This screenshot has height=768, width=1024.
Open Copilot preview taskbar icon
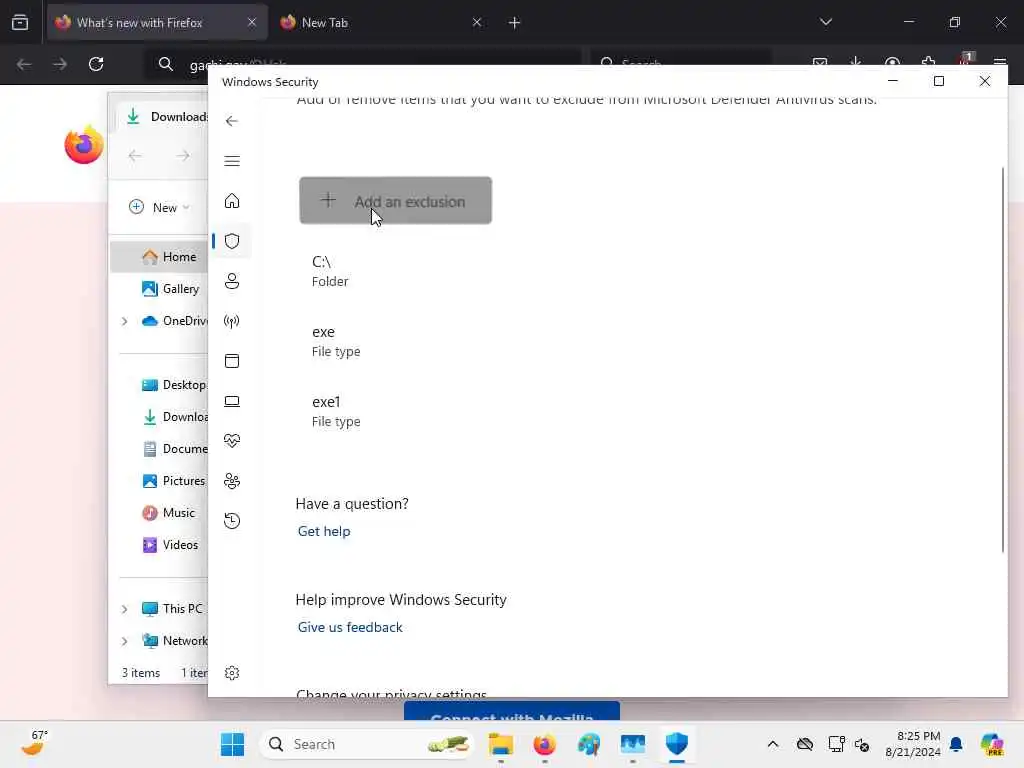pyautogui.click(x=992, y=744)
